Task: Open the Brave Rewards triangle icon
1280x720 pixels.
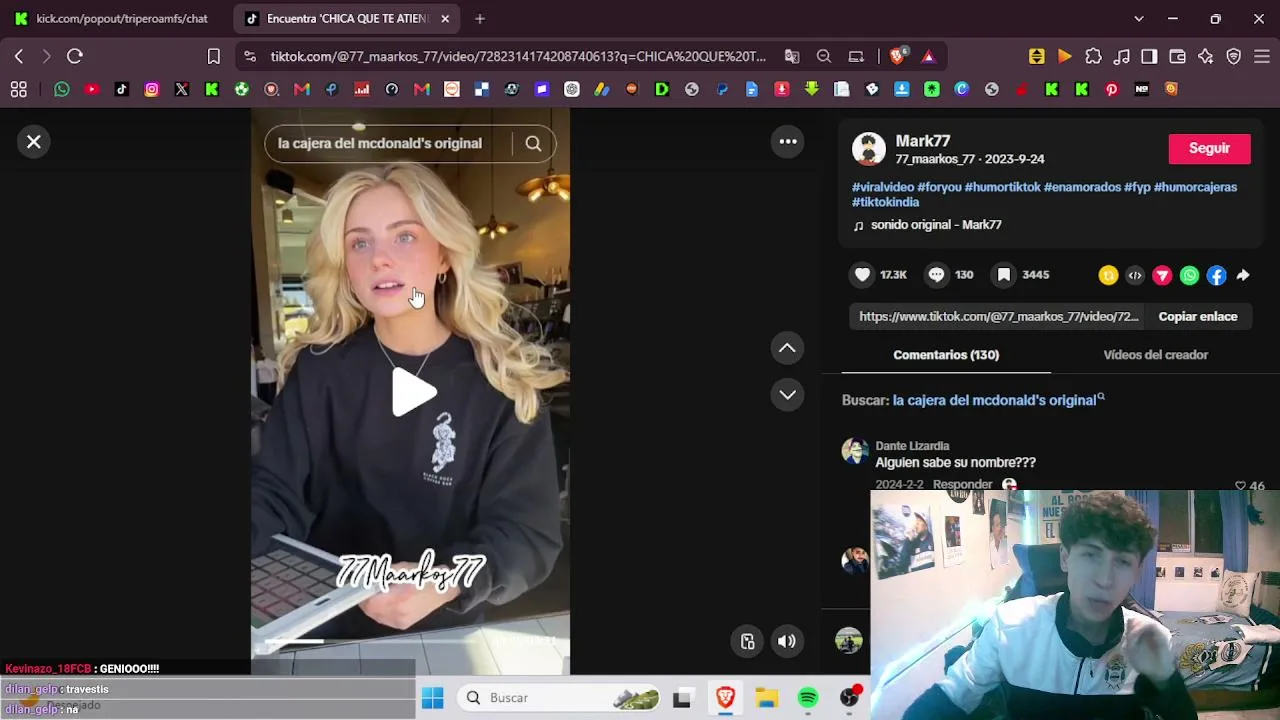Action: (x=929, y=57)
